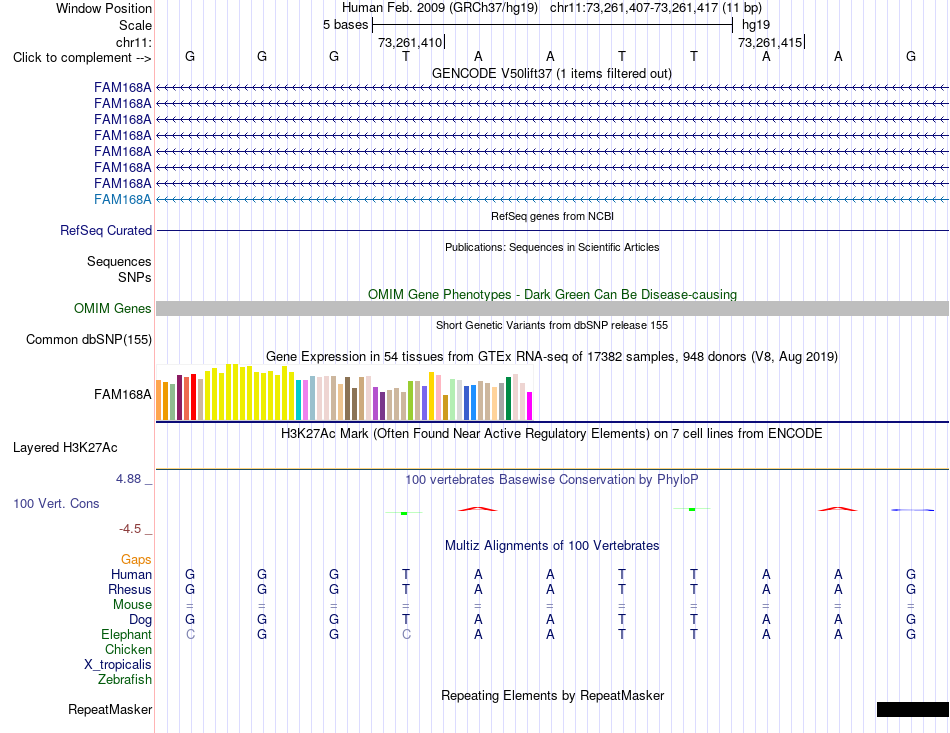
Task: Click the 4.88 PhyloP upper scale value
Action: pyautogui.click(x=128, y=479)
